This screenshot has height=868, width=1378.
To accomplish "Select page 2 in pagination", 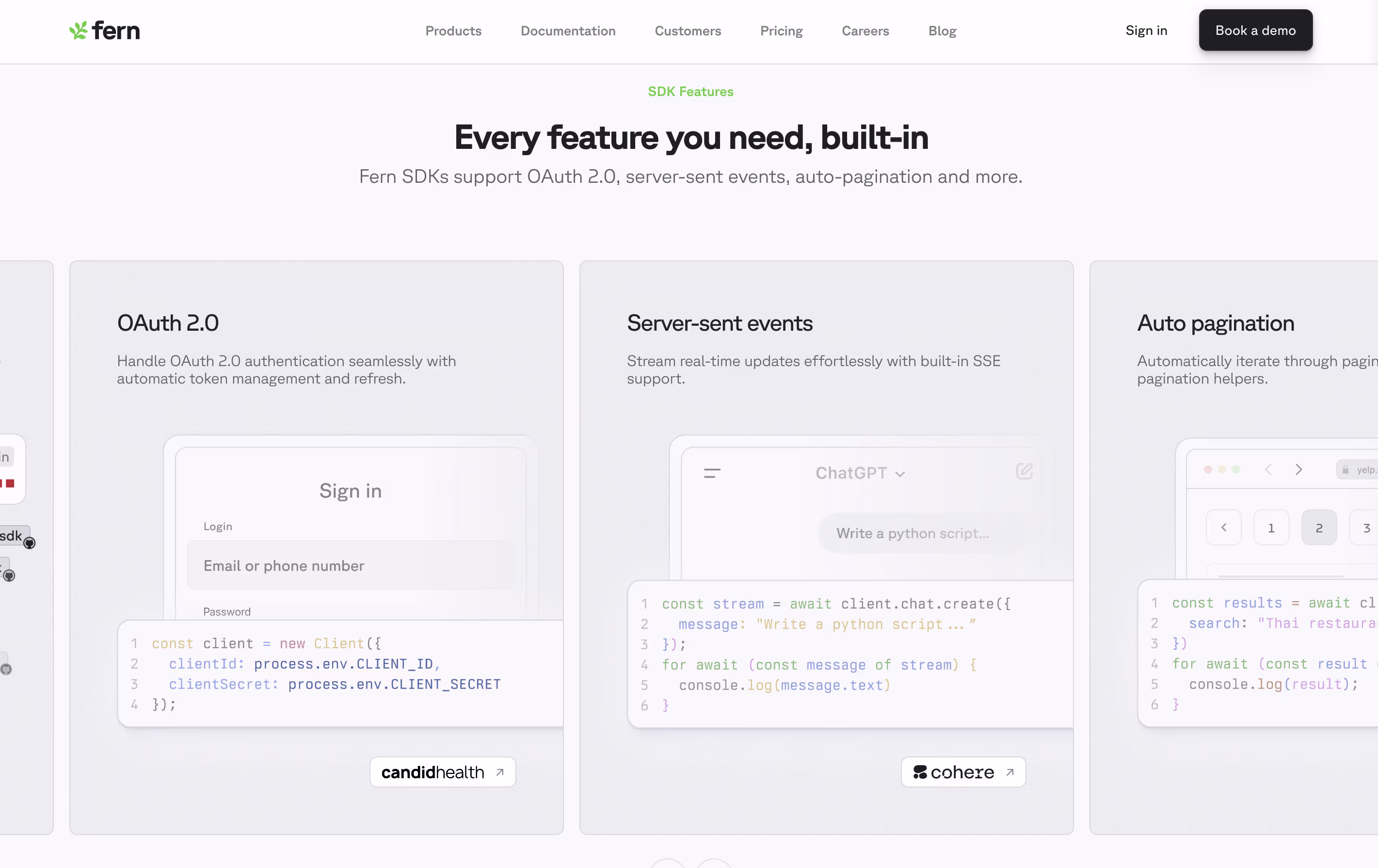I will 1319,528.
